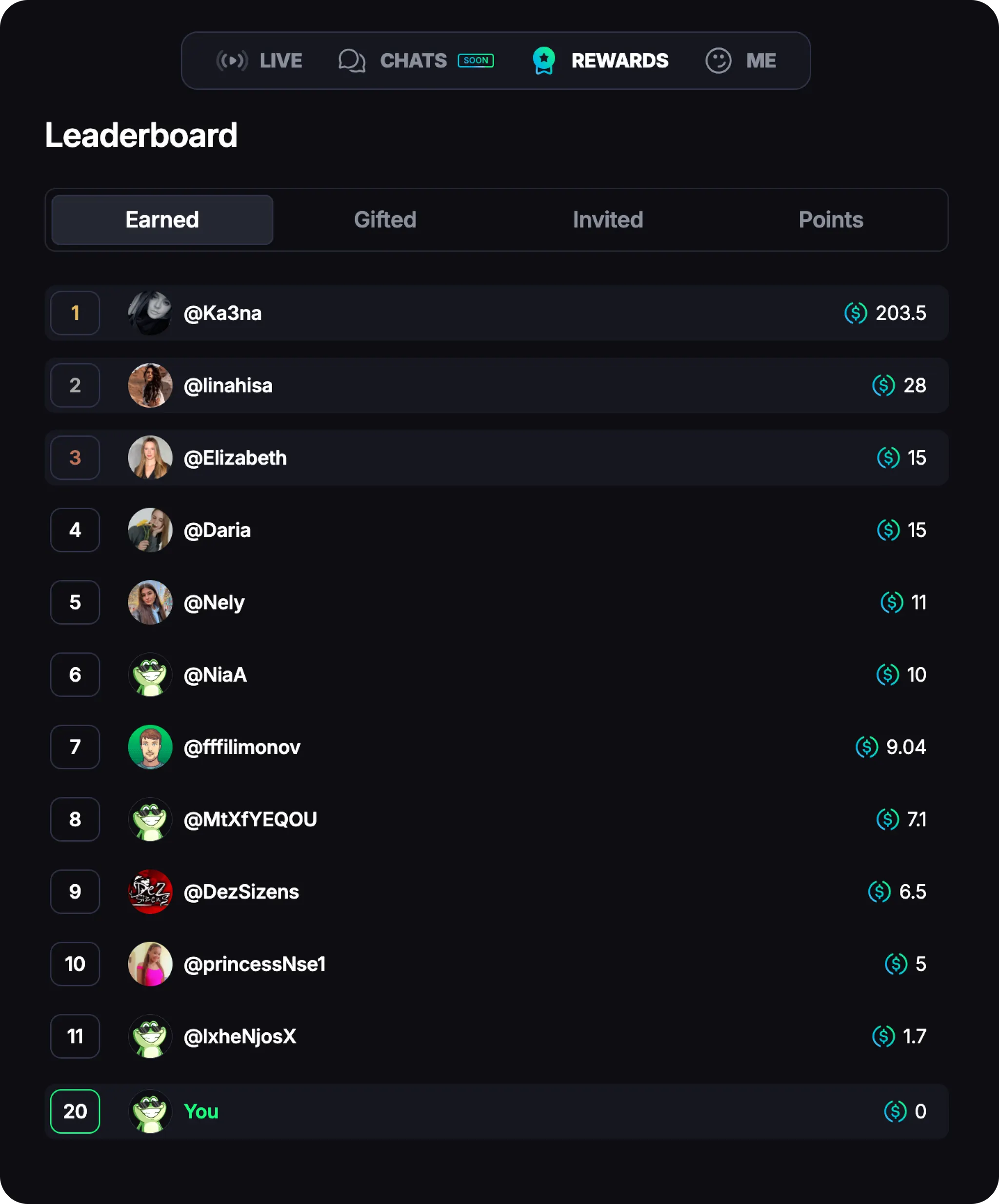Click your own frog avatar in You row
Viewport: 999px width, 1204px height.
coord(150,1111)
